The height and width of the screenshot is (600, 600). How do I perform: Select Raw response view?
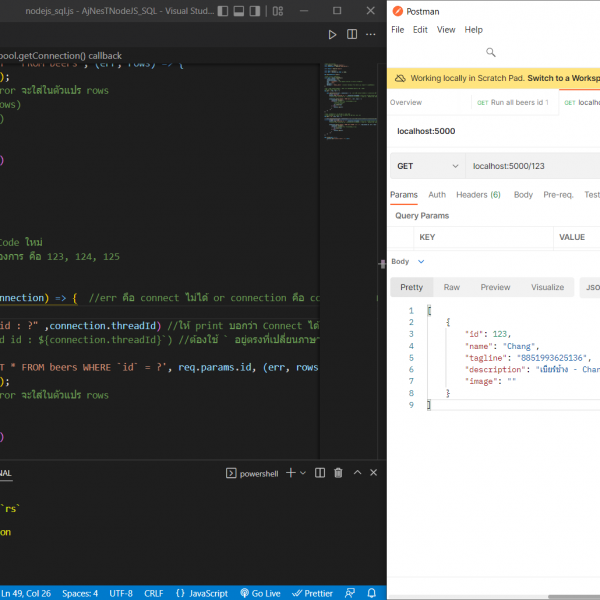pos(452,287)
